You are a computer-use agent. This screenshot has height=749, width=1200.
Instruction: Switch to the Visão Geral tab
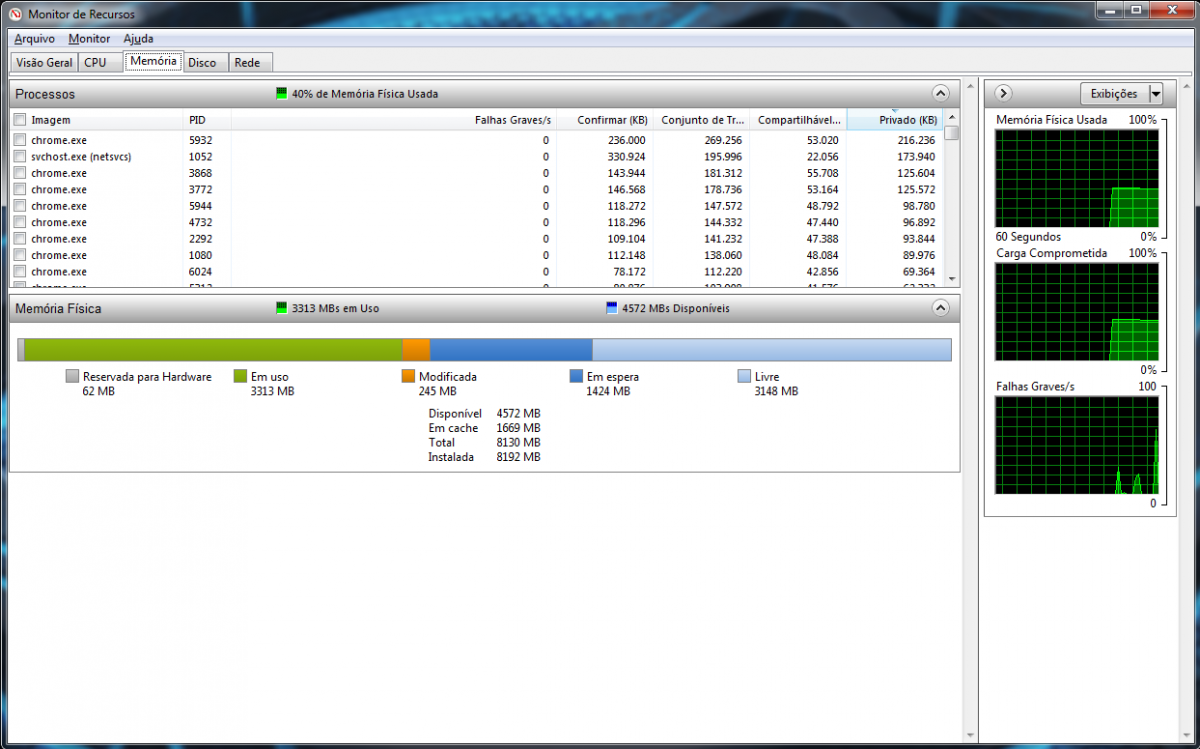(x=45, y=62)
